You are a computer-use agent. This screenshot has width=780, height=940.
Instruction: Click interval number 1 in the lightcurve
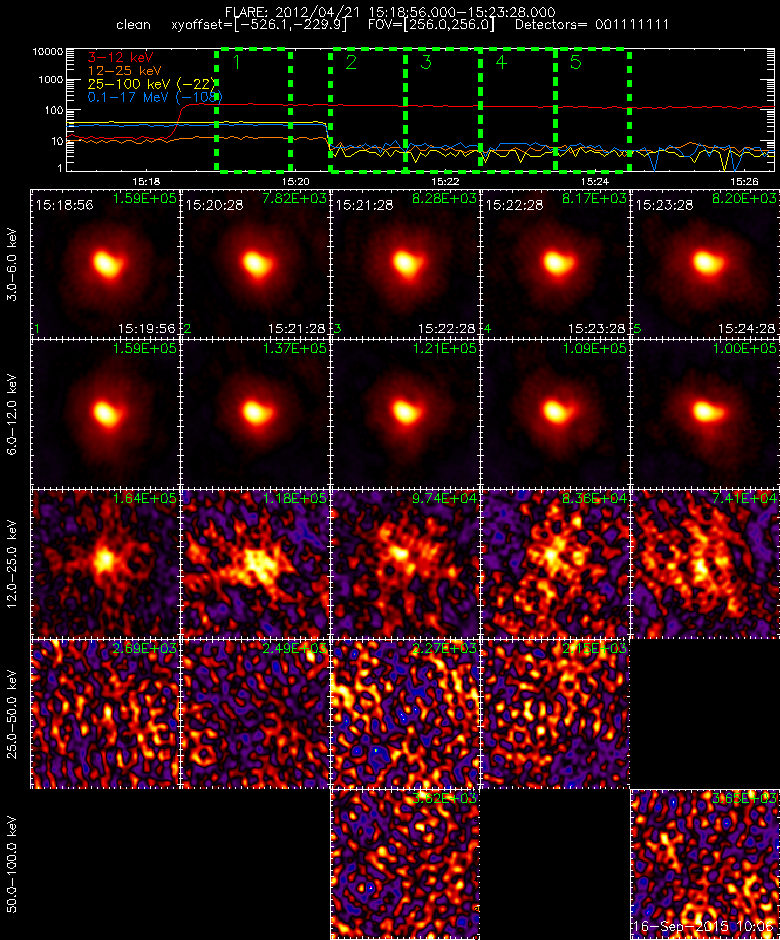(237, 62)
